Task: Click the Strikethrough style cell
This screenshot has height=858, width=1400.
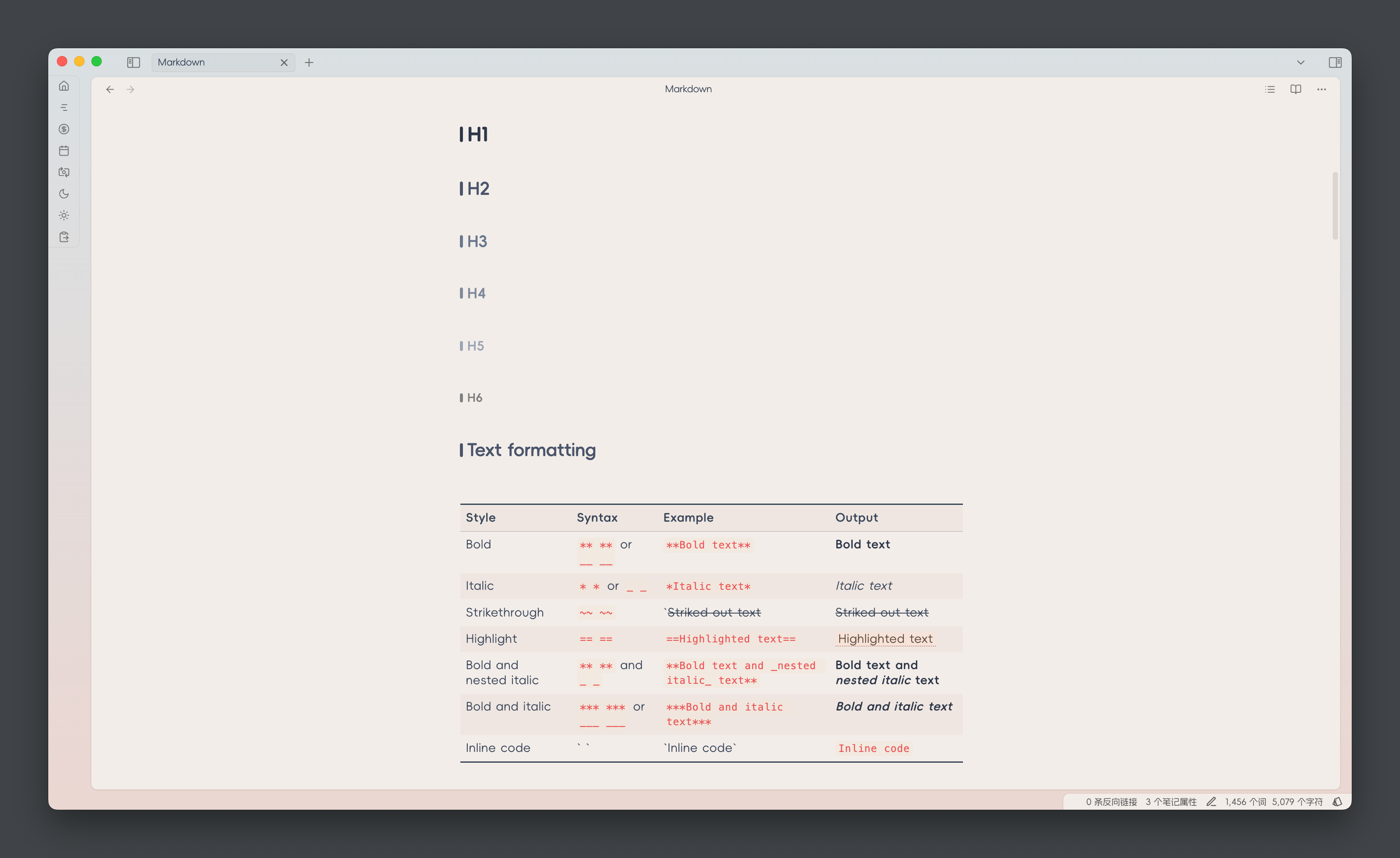Action: coord(505,613)
